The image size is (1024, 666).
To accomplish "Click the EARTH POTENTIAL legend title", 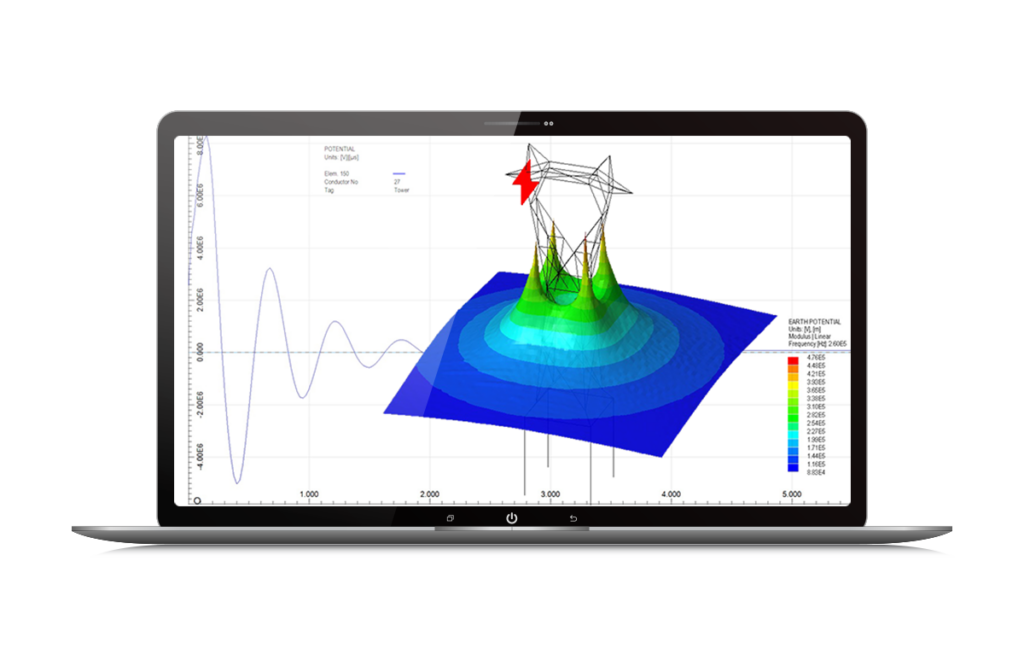I will pyautogui.click(x=816, y=322).
